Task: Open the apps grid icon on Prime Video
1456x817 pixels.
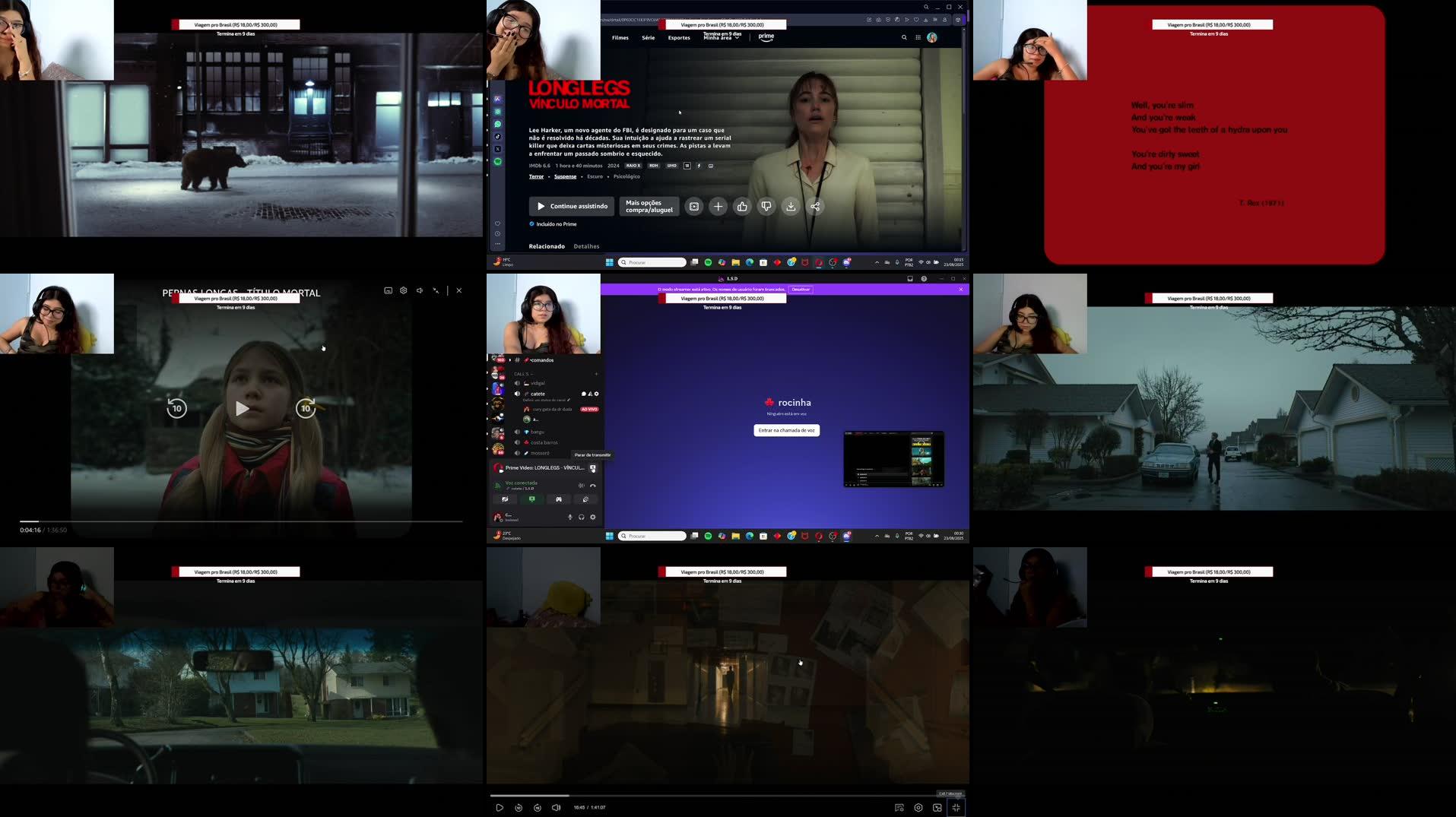Action: pyautogui.click(x=918, y=37)
